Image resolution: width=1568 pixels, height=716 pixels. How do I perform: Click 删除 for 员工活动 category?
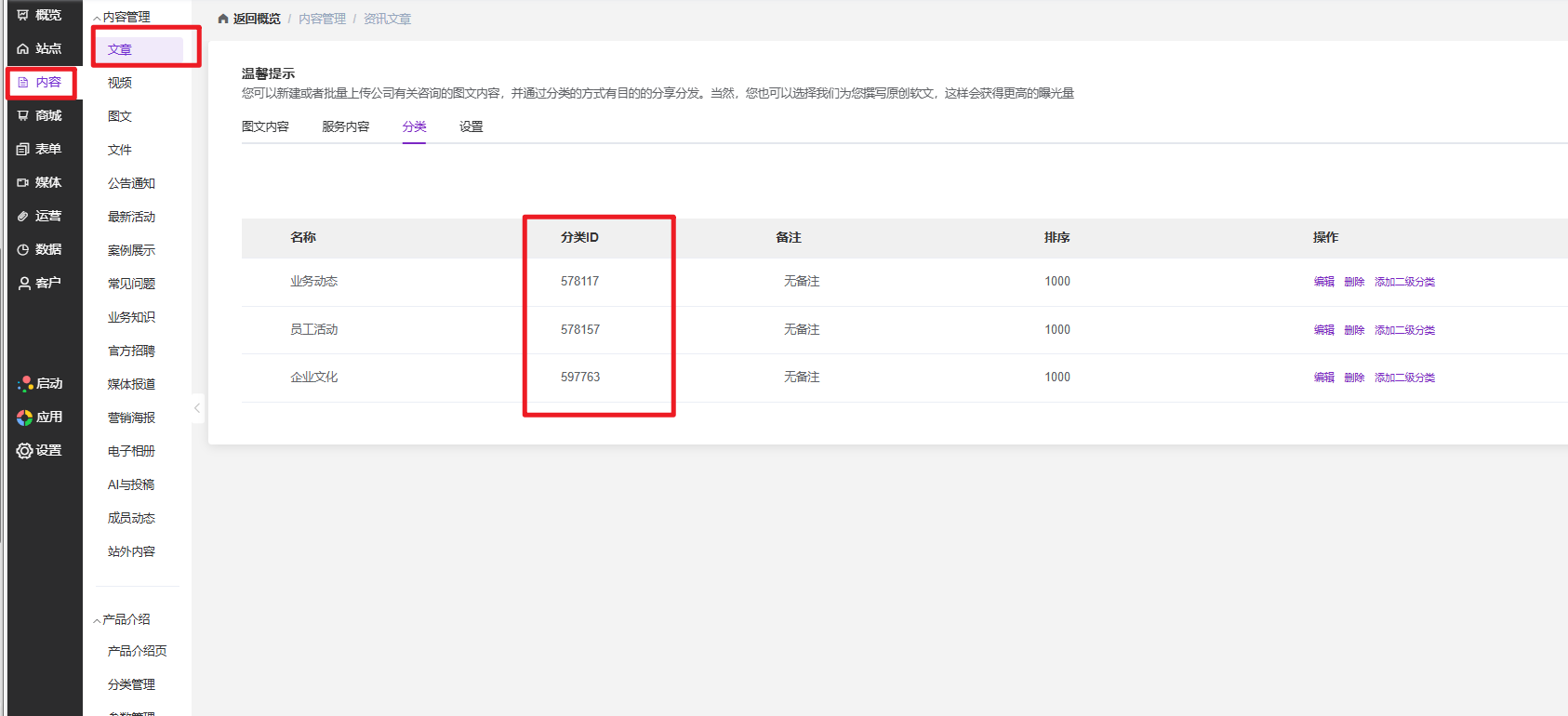coord(1354,330)
